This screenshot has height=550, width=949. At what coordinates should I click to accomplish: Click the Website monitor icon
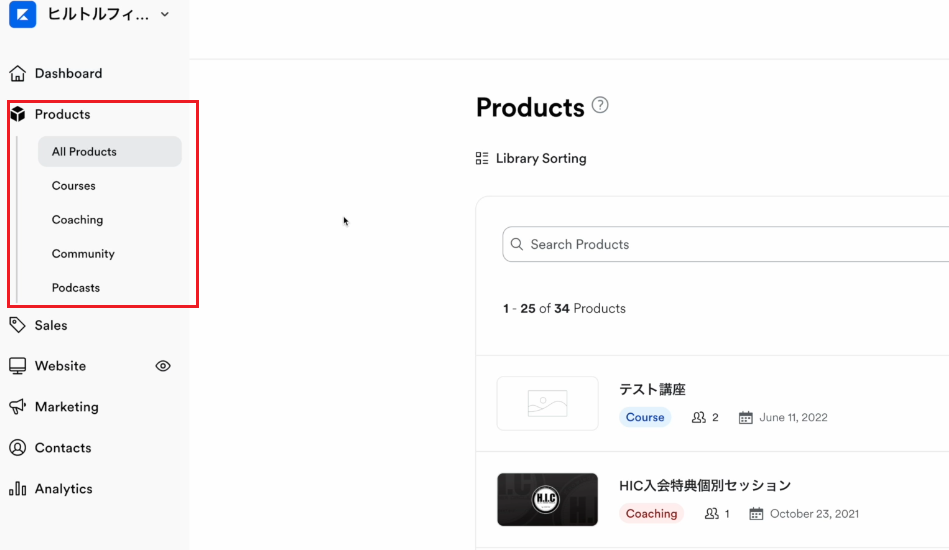click(x=18, y=365)
